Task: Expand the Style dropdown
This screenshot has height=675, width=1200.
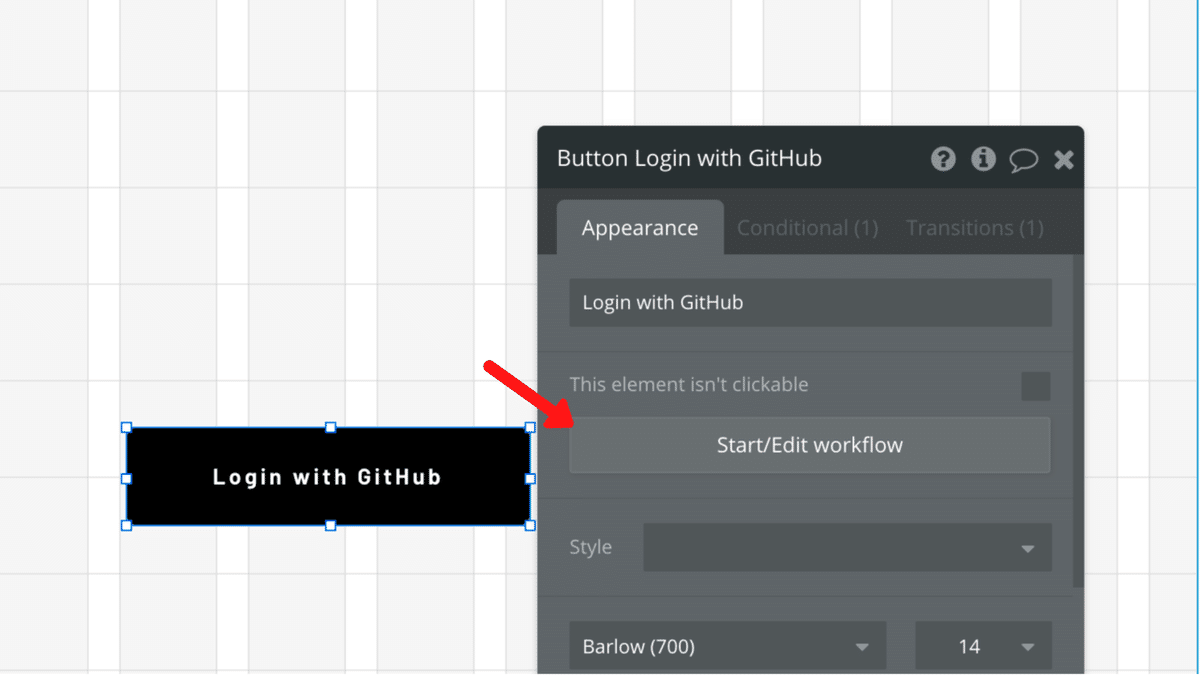Action: (846, 548)
